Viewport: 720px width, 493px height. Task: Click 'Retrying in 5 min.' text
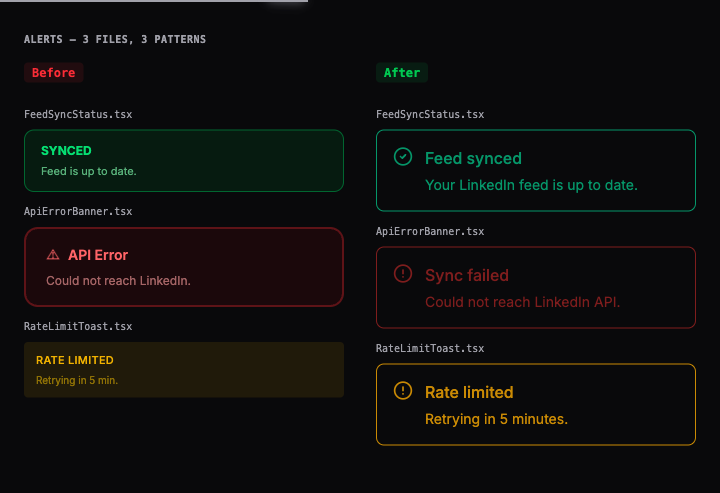coord(77,380)
